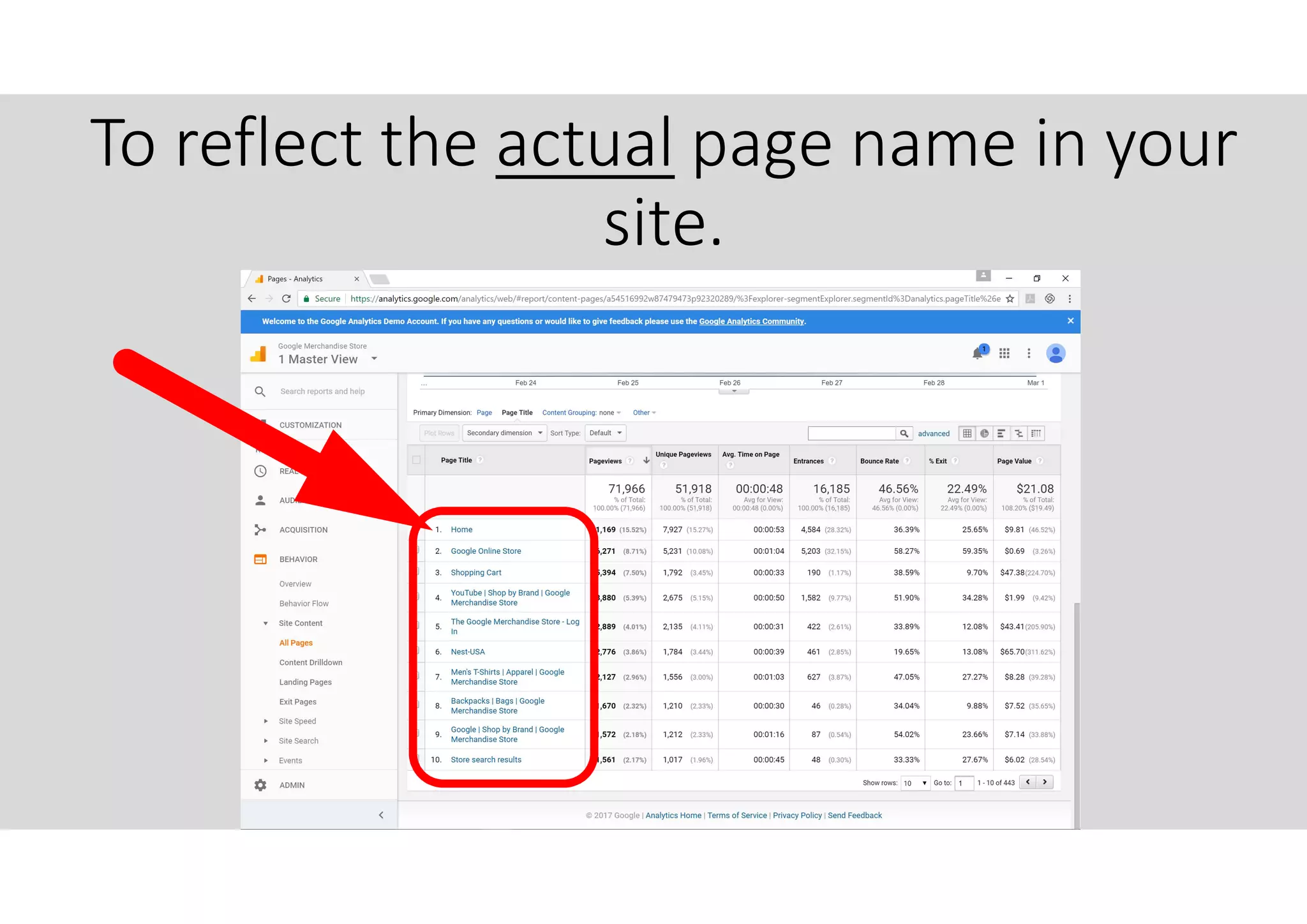Click the Bounce Rate help question mark

[907, 461]
